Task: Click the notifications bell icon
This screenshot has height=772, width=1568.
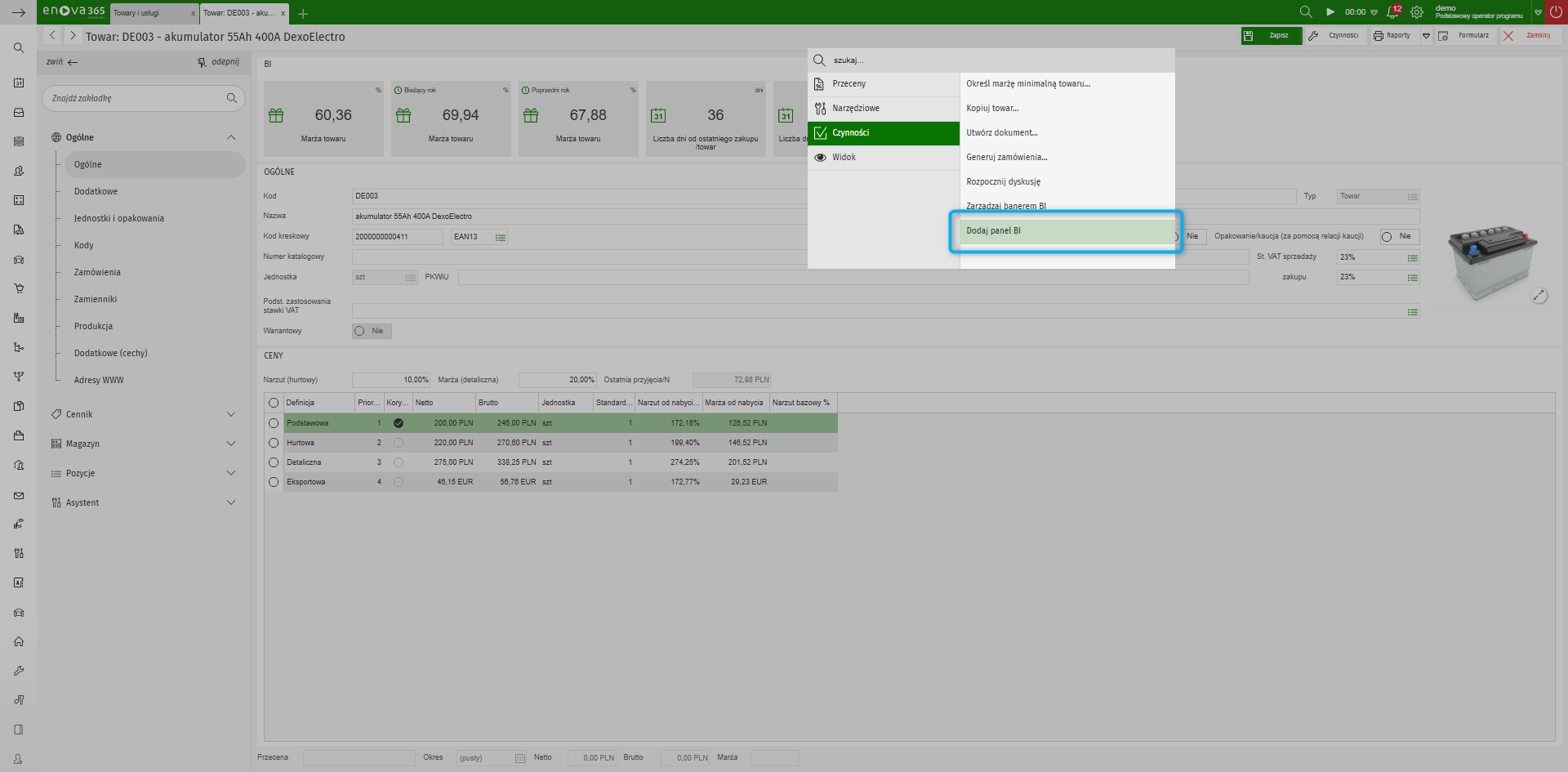Action: pyautogui.click(x=1392, y=12)
